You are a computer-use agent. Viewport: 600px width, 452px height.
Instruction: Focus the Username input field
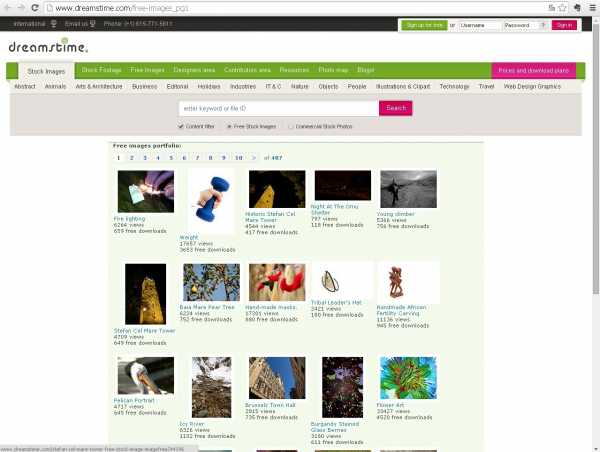[480, 25]
